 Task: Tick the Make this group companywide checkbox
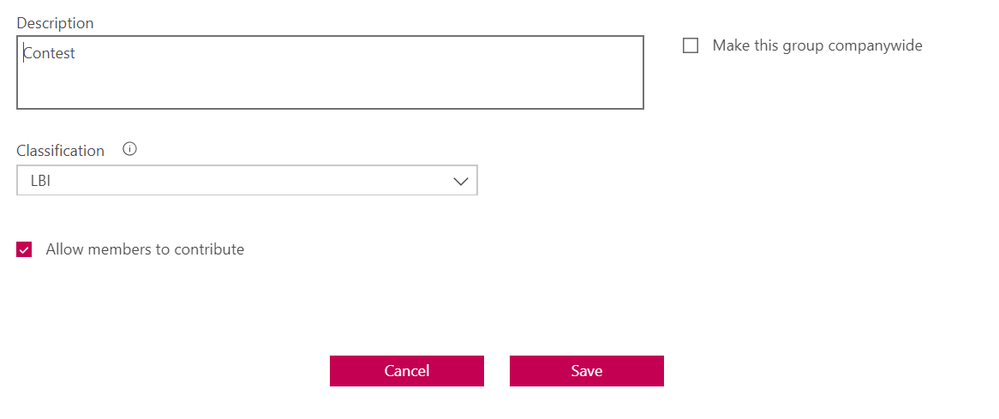coord(690,46)
